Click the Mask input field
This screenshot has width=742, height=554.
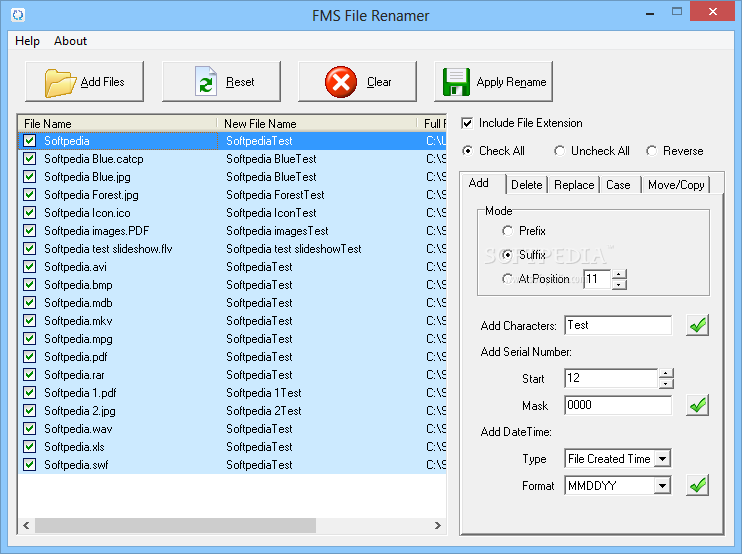click(x=618, y=405)
